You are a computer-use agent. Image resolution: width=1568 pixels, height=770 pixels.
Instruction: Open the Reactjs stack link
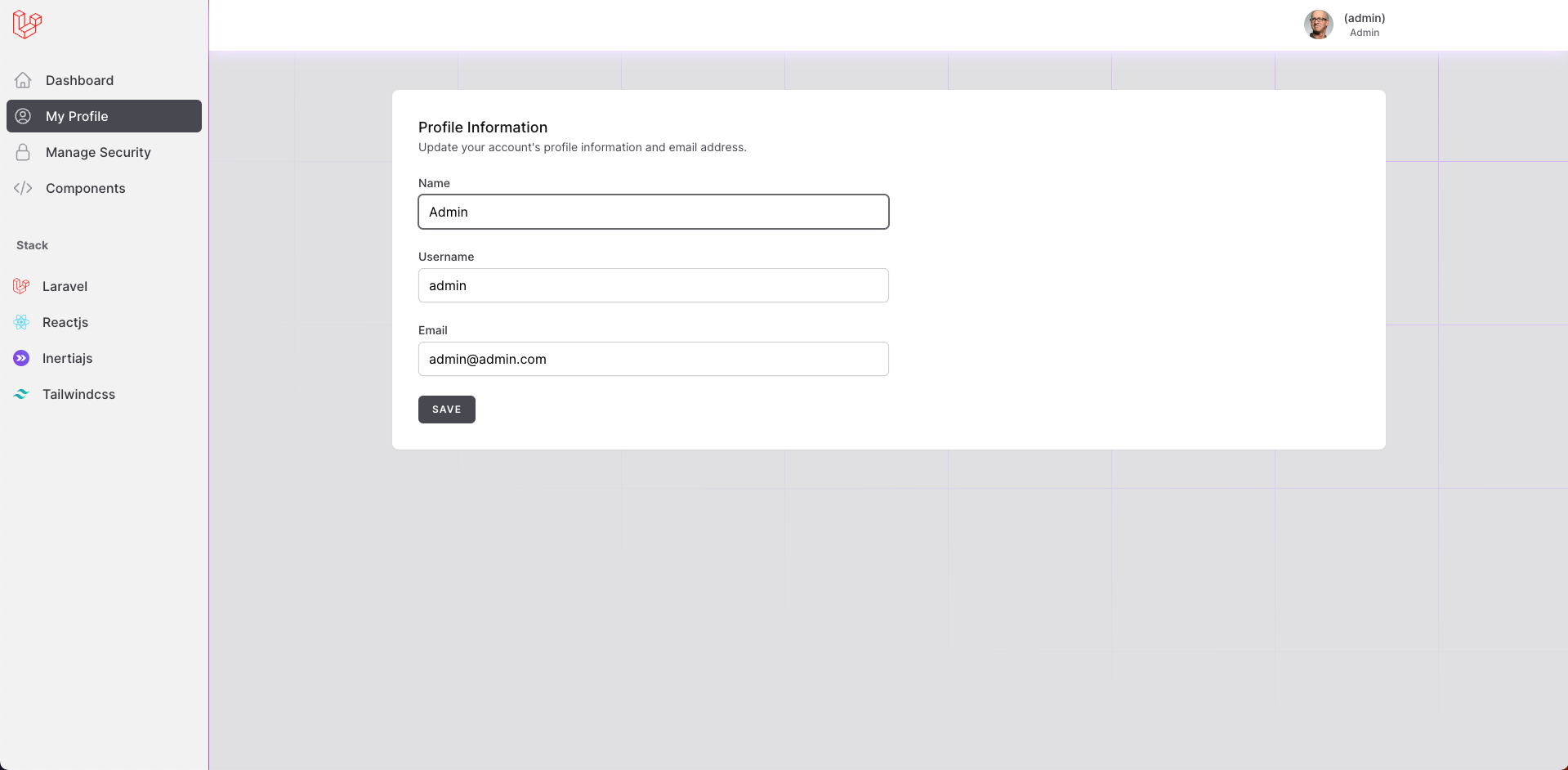click(x=65, y=322)
